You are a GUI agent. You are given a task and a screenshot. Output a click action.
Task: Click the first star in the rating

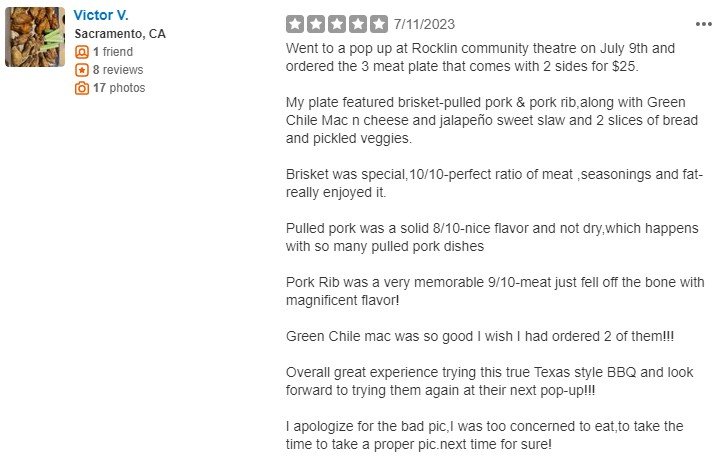[295, 24]
